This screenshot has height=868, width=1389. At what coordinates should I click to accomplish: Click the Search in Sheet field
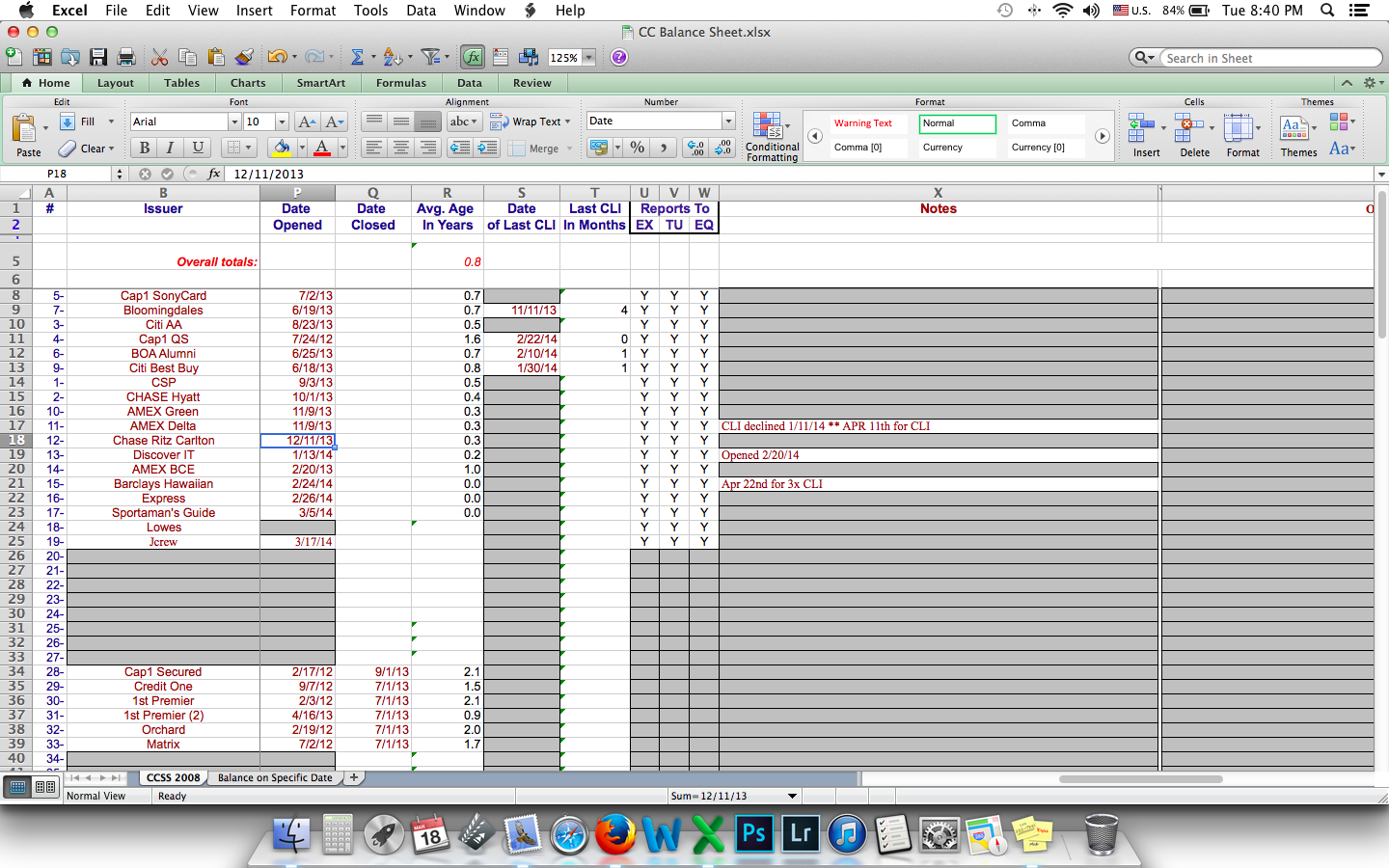click(x=1270, y=58)
